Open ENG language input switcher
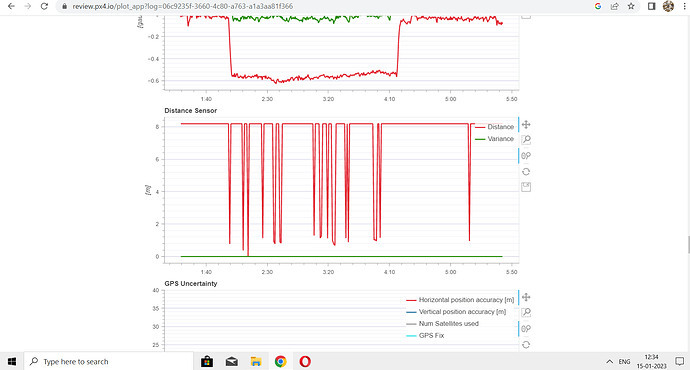This screenshot has width=690, height=370. click(x=624, y=362)
